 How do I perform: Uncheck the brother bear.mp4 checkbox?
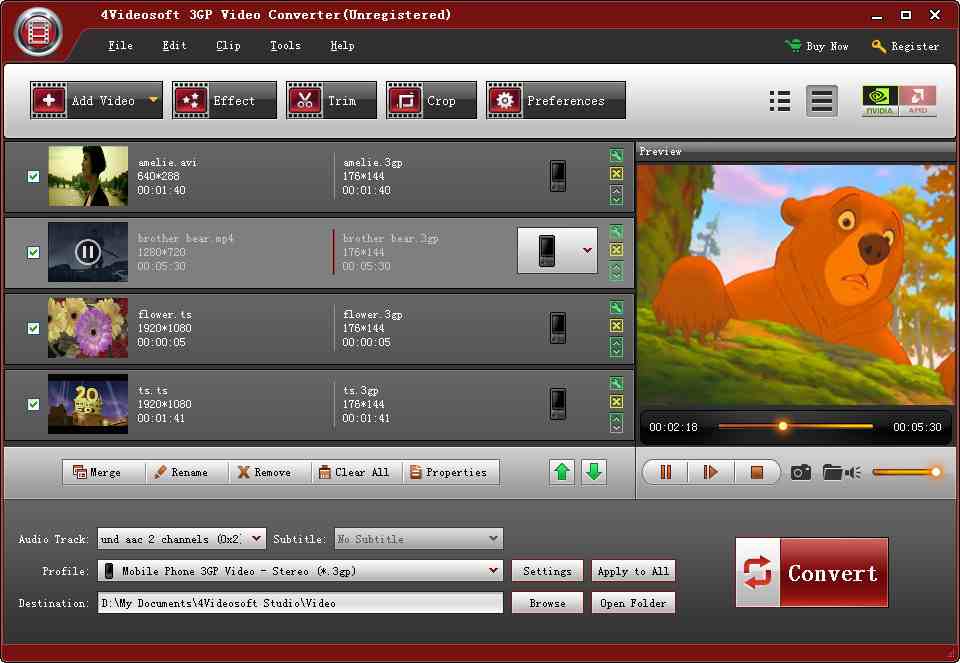[34, 252]
